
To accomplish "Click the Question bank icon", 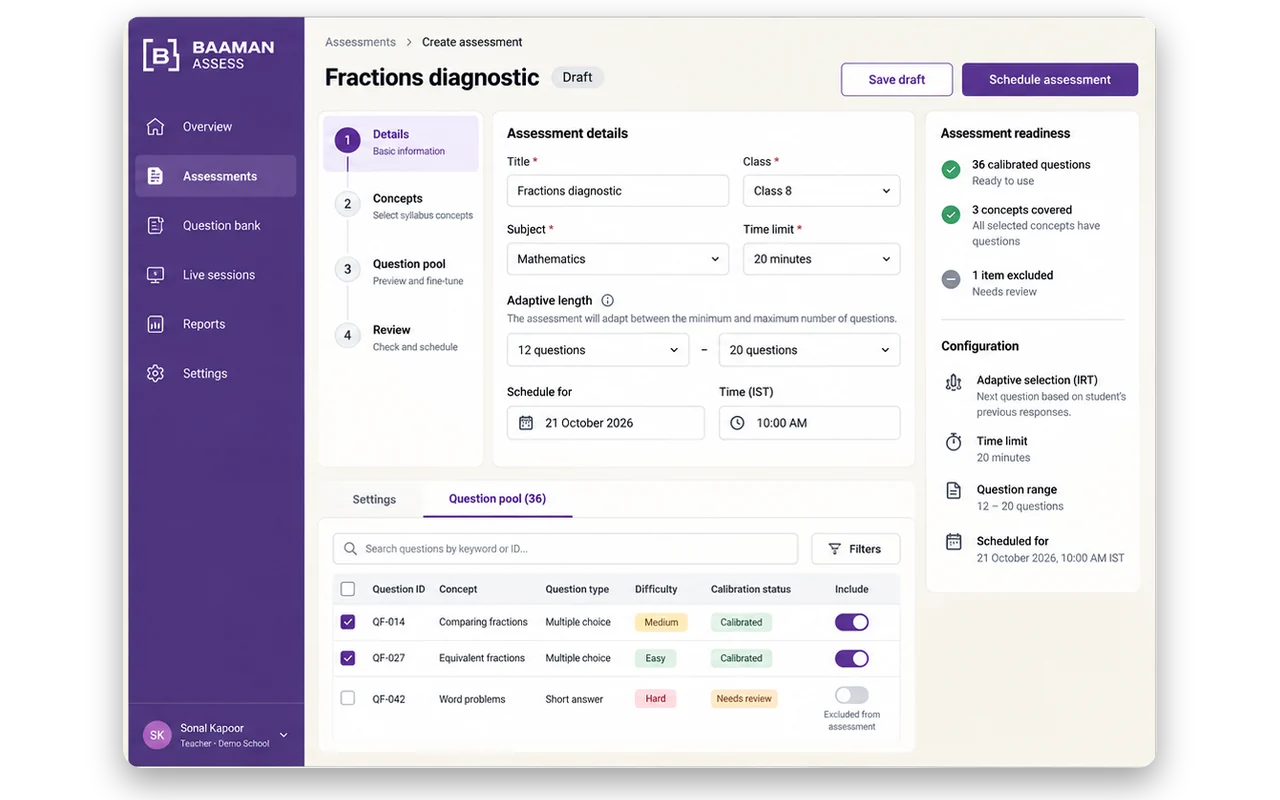I will pos(155,225).
